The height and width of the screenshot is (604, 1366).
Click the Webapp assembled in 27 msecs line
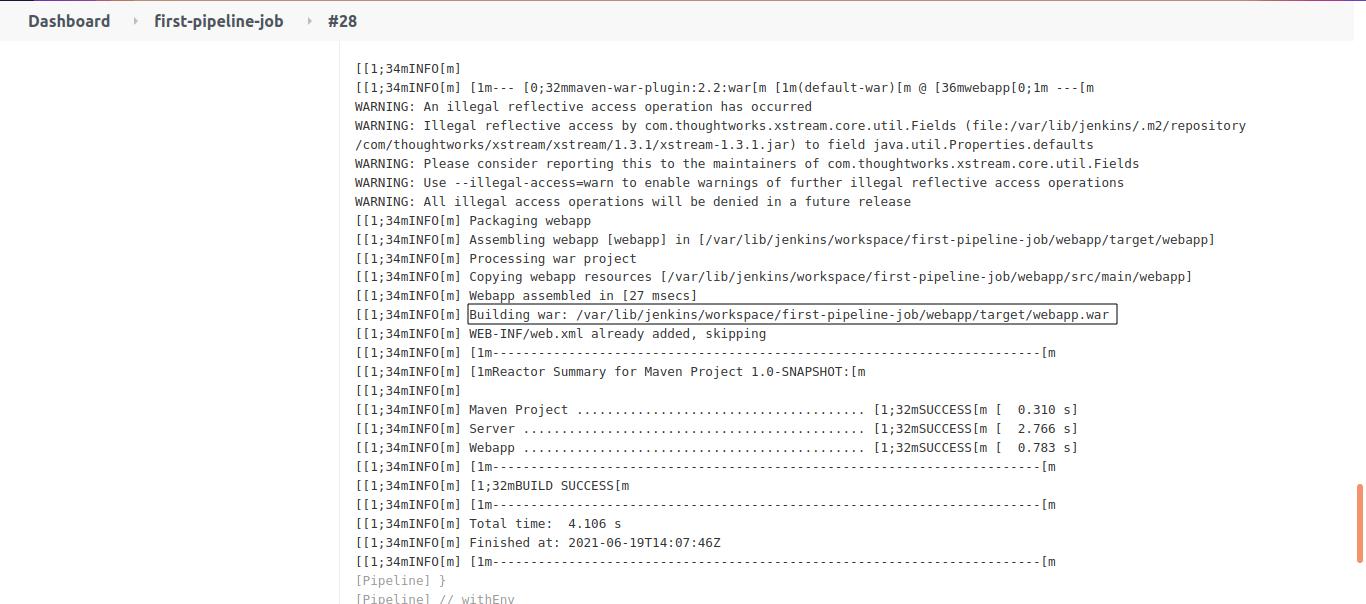(x=526, y=296)
